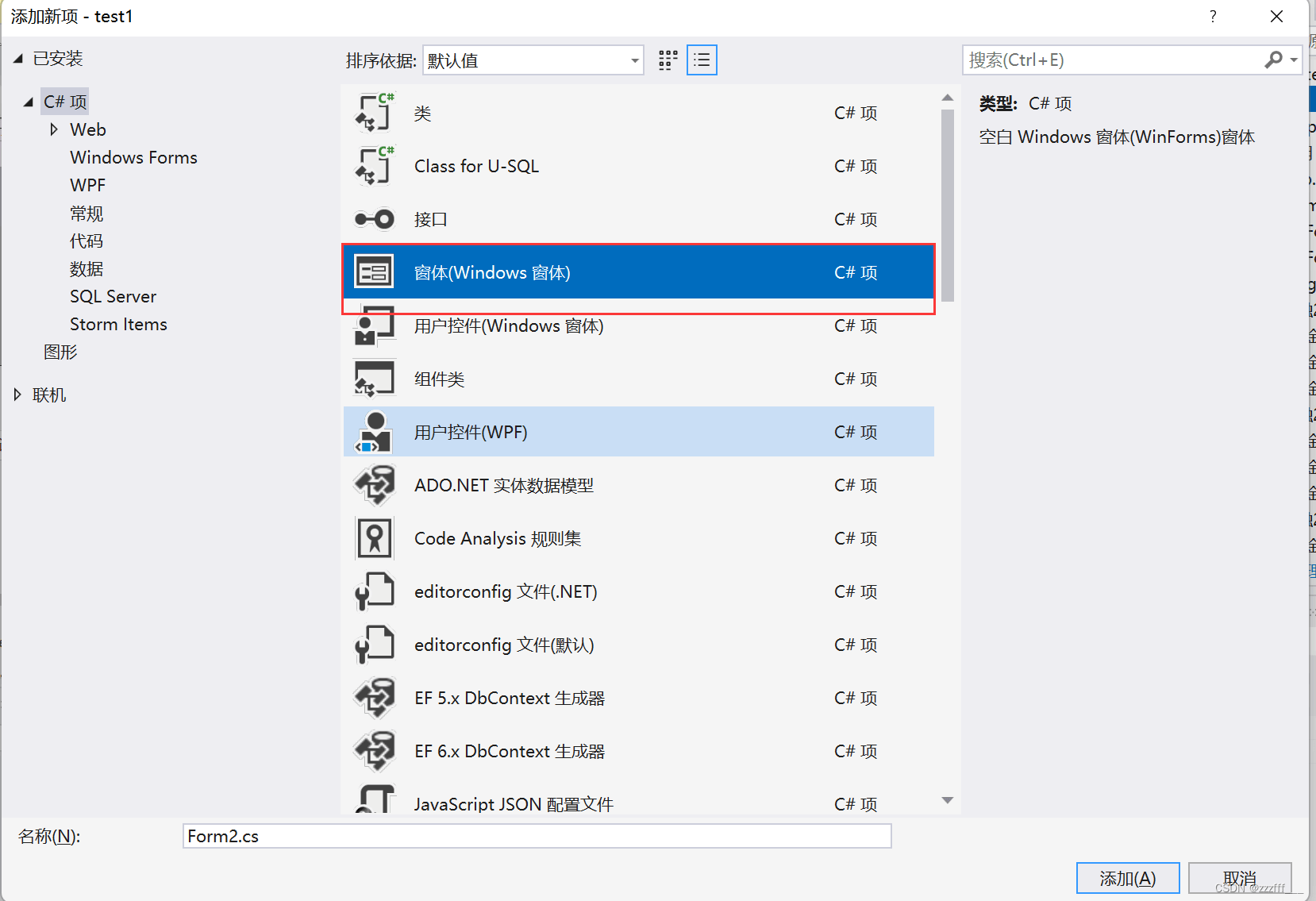Collapse the 已安装 installed section
The width and height of the screenshot is (1316, 901).
(17, 58)
